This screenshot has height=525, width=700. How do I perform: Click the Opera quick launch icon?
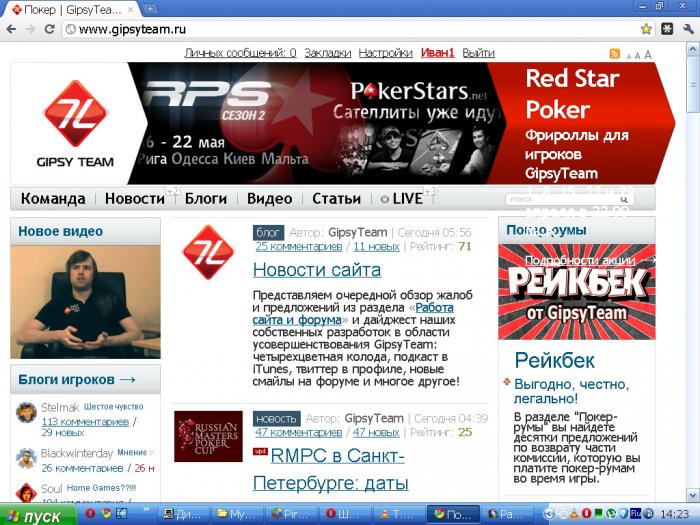[x=90, y=513]
